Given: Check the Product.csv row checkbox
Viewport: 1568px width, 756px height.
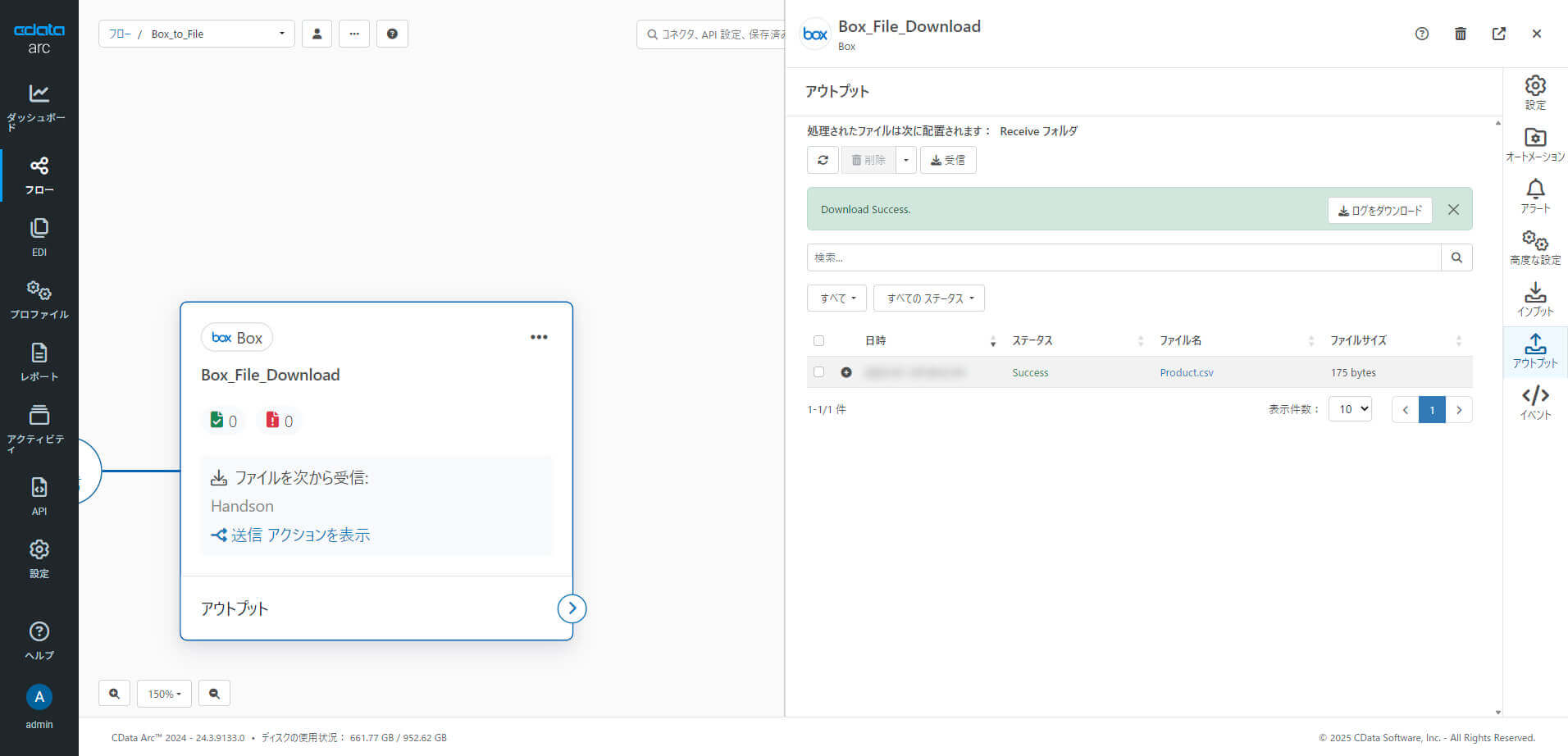Looking at the screenshot, I should (818, 372).
